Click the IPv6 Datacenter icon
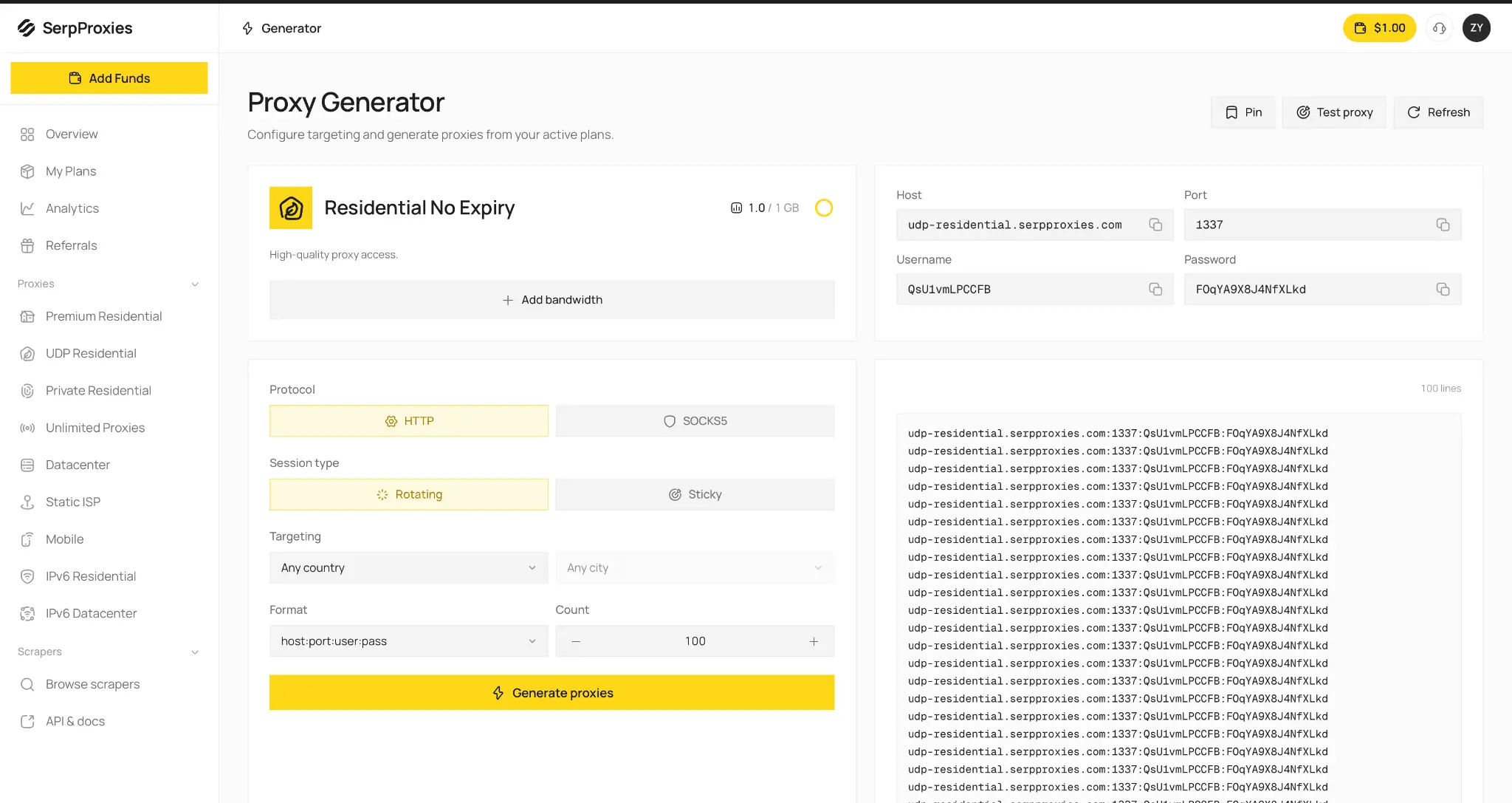This screenshot has height=803, width=1512. tap(27, 613)
